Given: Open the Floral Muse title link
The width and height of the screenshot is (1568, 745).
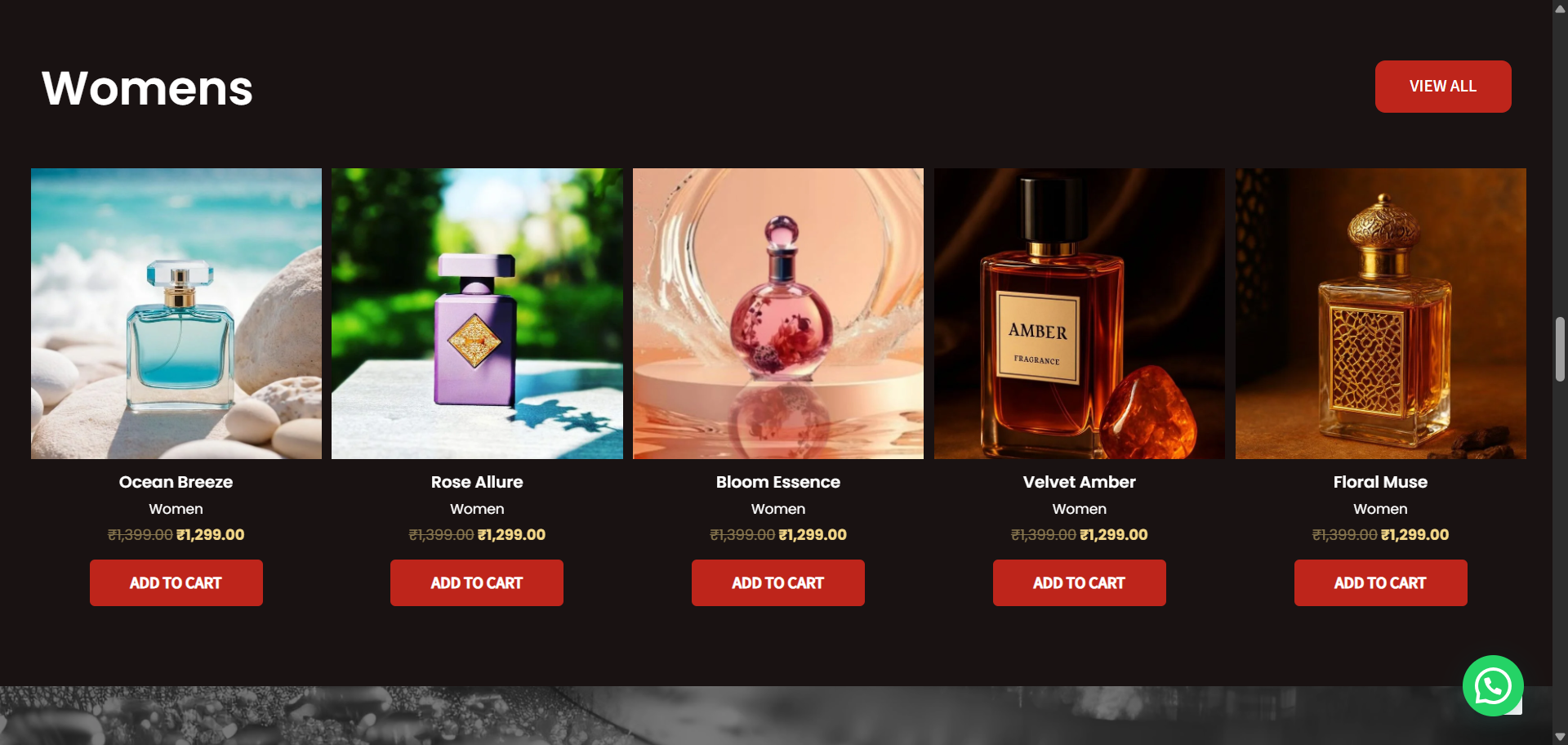Looking at the screenshot, I should (1380, 482).
